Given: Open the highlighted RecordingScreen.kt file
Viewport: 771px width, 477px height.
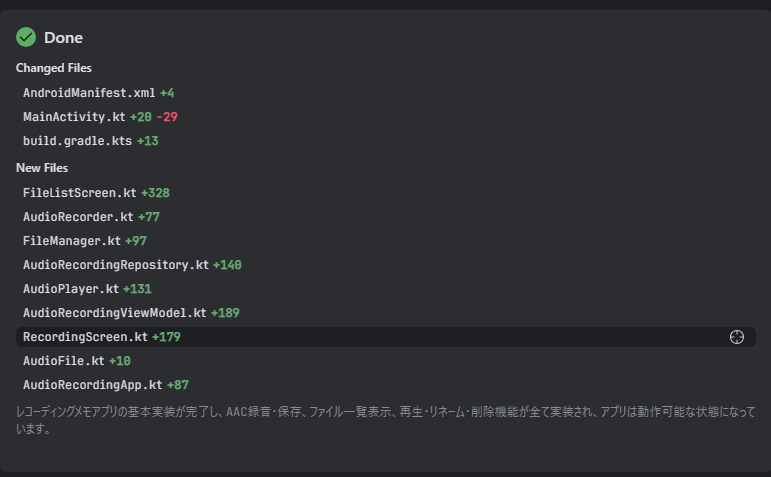Looking at the screenshot, I should (85, 337).
